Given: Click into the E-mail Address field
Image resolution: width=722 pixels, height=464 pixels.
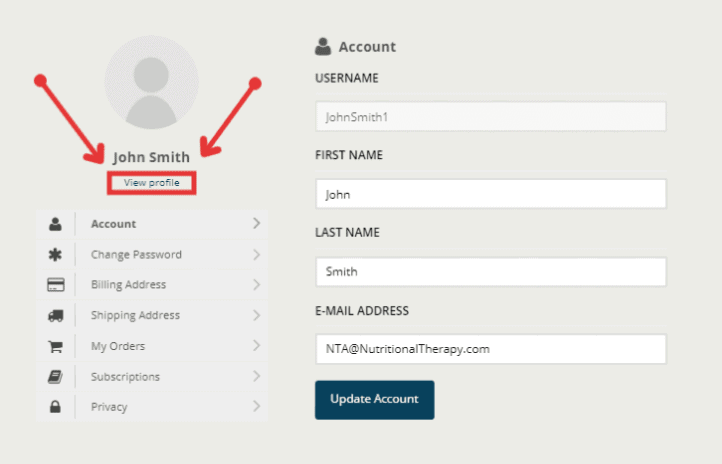Looking at the screenshot, I should click(x=491, y=349).
